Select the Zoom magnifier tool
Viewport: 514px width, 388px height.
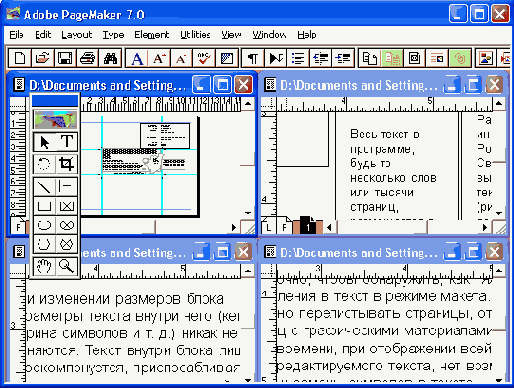pyautogui.click(x=67, y=266)
